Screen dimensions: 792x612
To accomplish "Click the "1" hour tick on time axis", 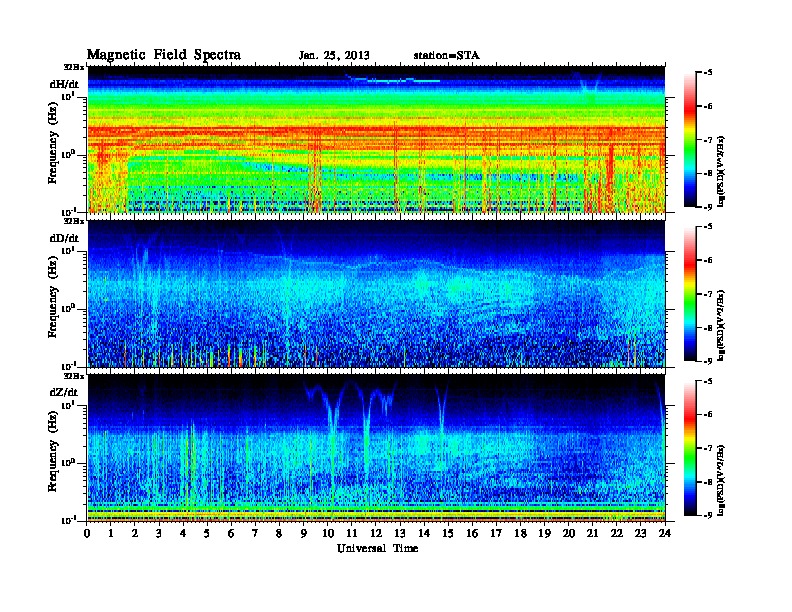I will tap(111, 534).
